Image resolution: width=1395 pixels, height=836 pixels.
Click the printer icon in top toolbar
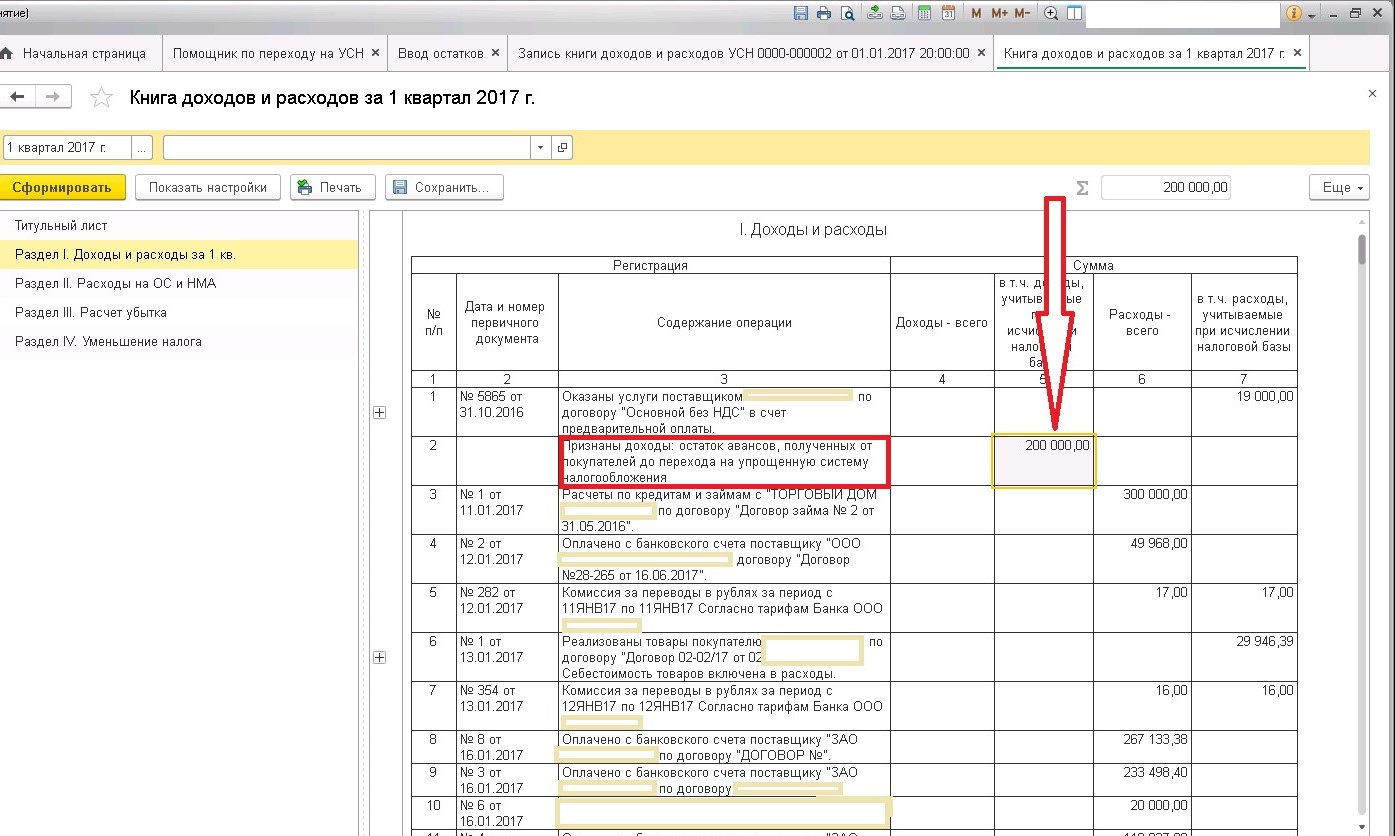click(824, 14)
